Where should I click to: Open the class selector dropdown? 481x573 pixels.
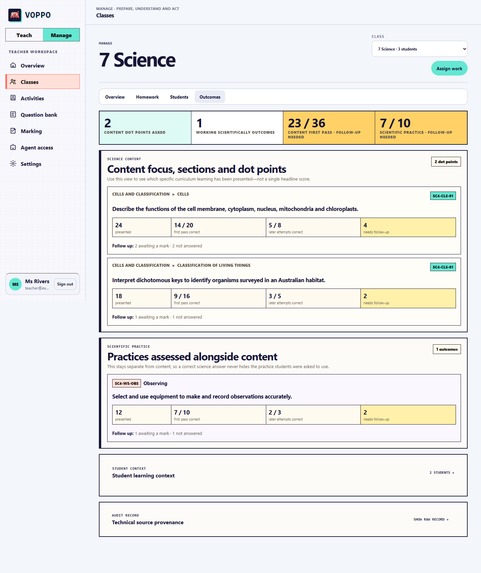(x=420, y=49)
